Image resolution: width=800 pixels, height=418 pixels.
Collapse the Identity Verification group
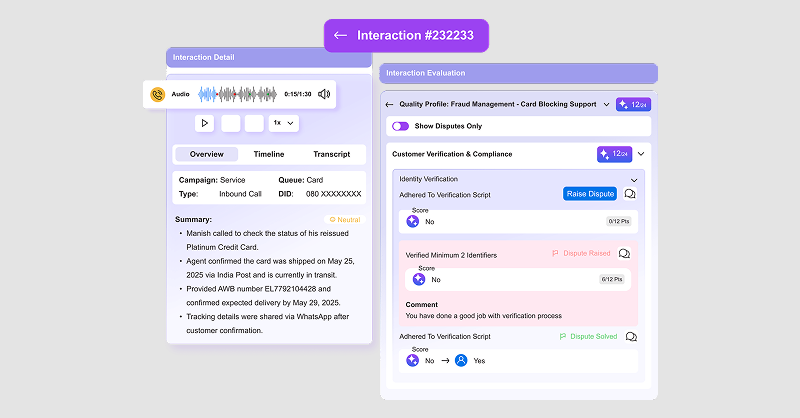coord(633,180)
